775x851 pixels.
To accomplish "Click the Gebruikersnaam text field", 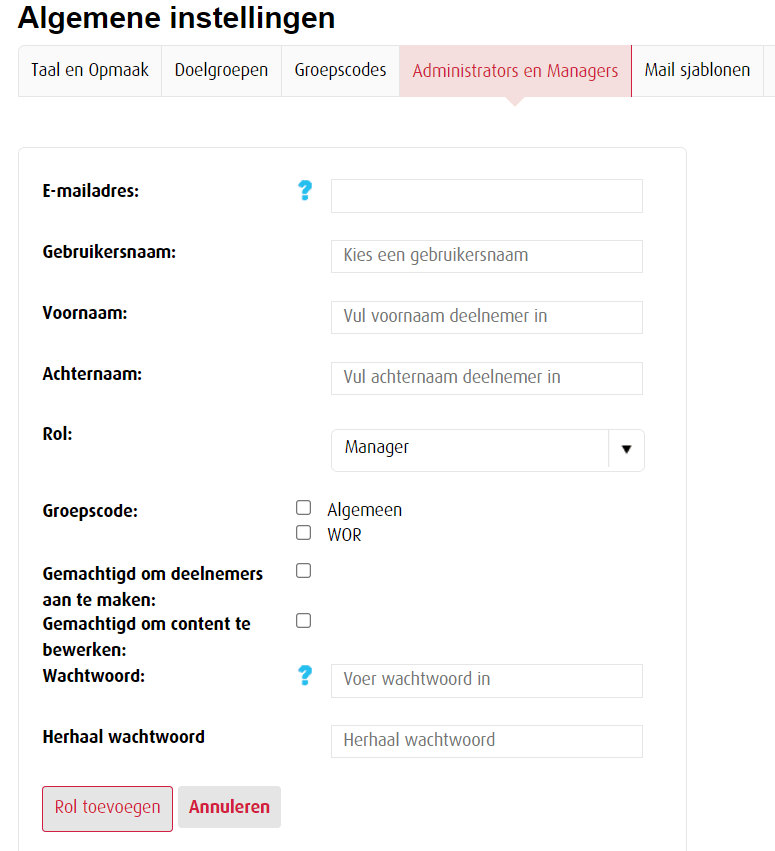I will tap(486, 256).
